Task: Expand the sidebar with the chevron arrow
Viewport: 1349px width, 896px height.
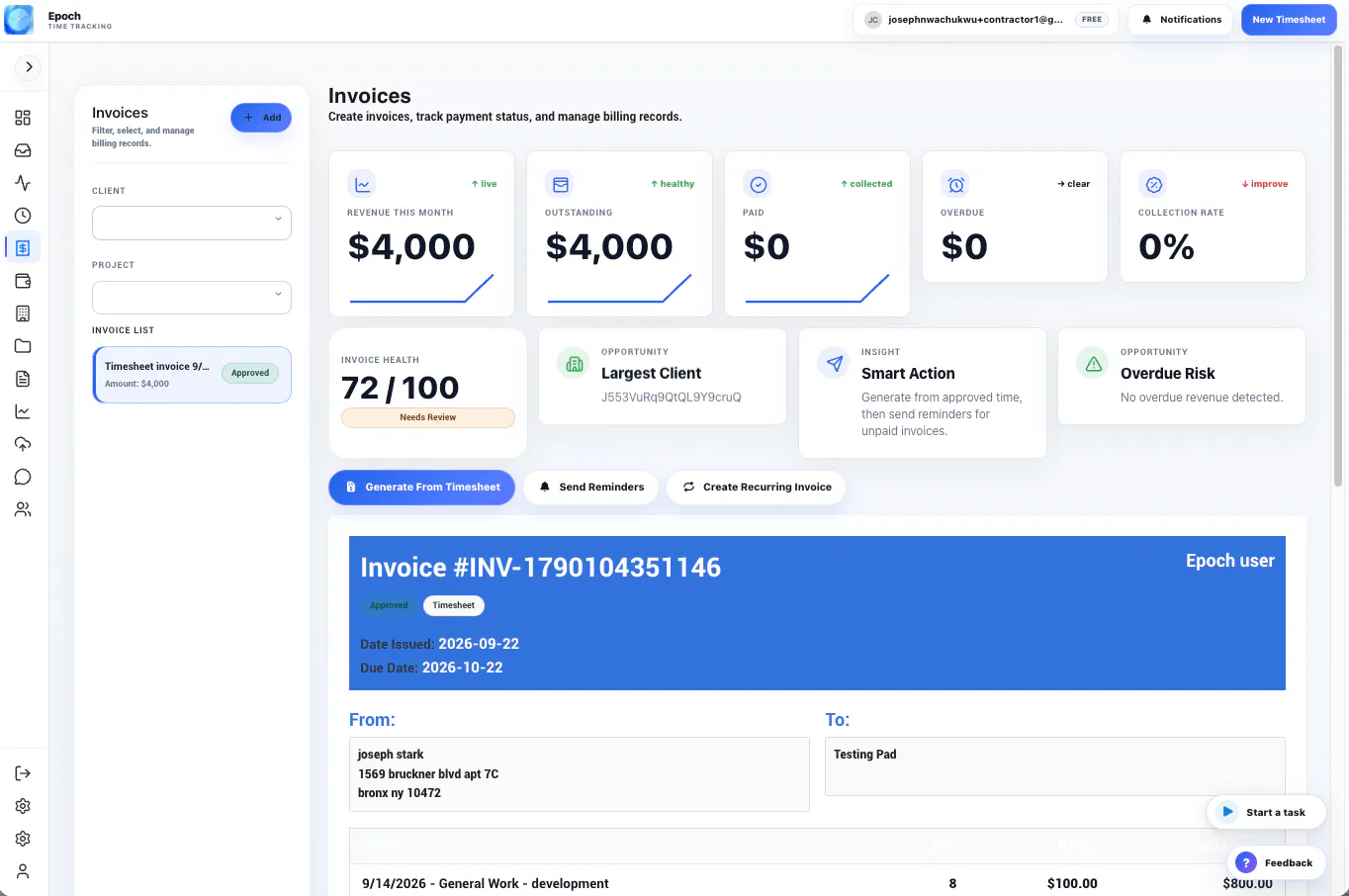Action: [29, 67]
